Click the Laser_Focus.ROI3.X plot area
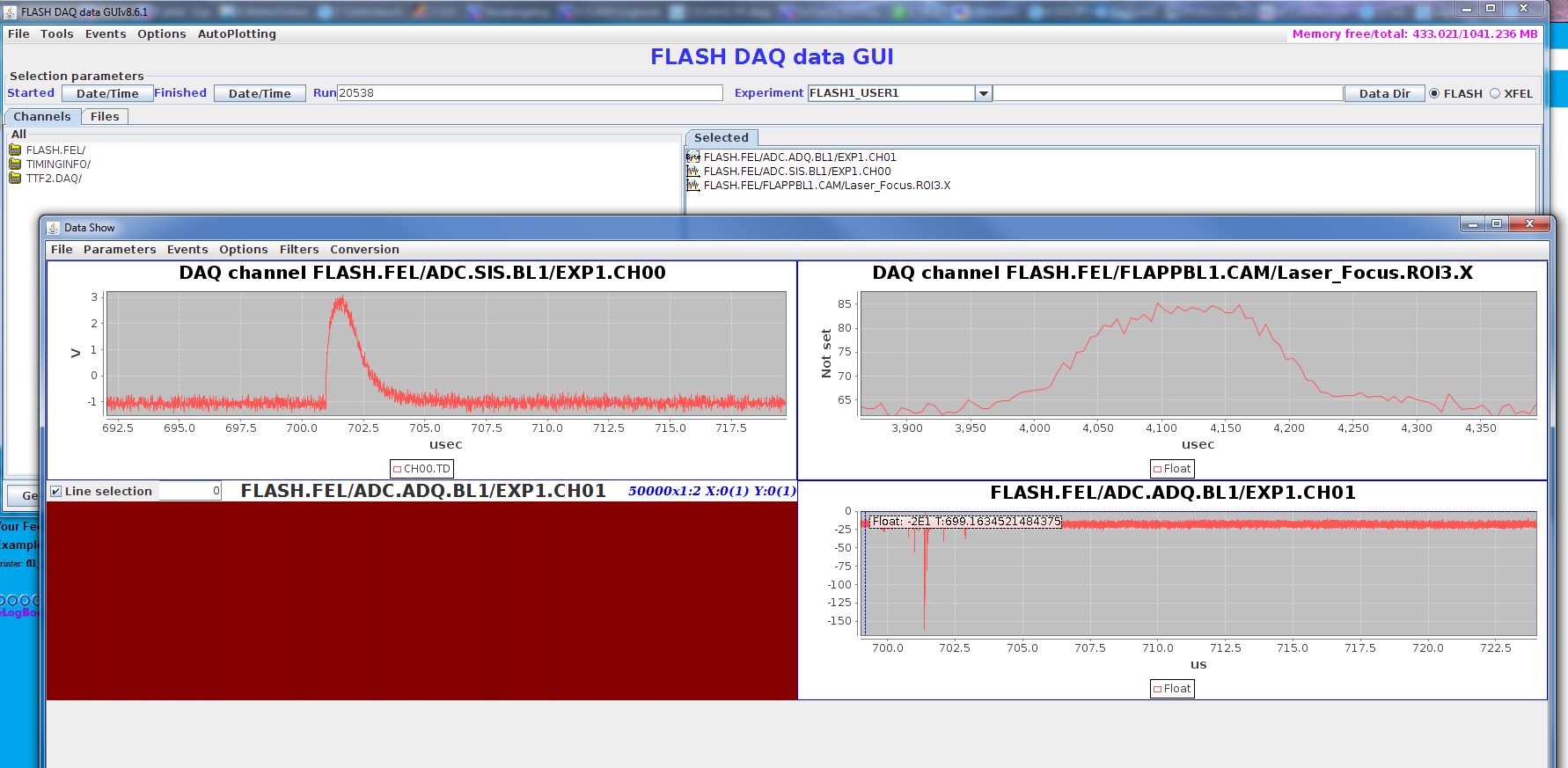1568x768 pixels. point(1198,354)
